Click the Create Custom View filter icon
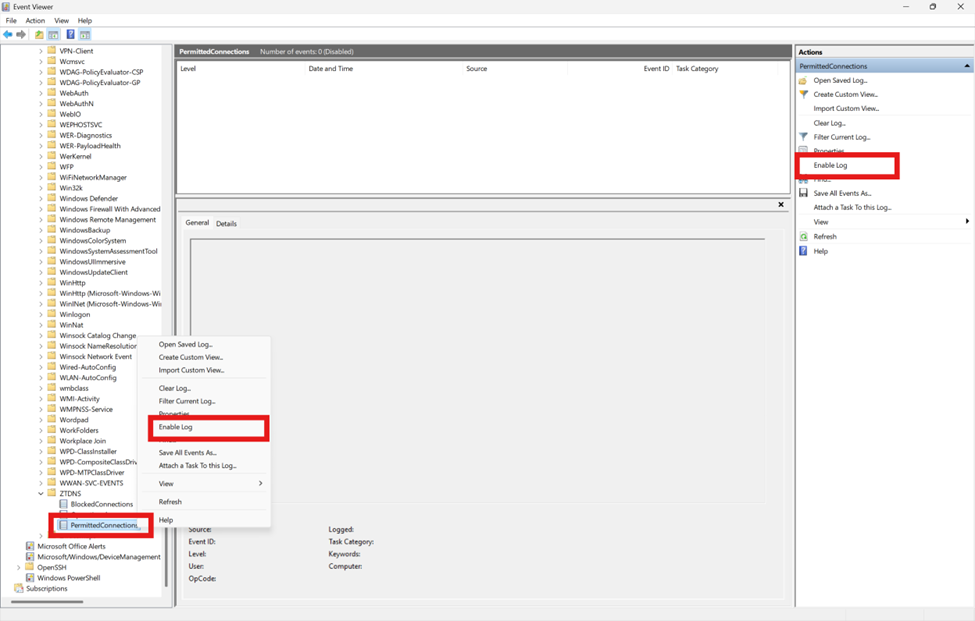 801,93
